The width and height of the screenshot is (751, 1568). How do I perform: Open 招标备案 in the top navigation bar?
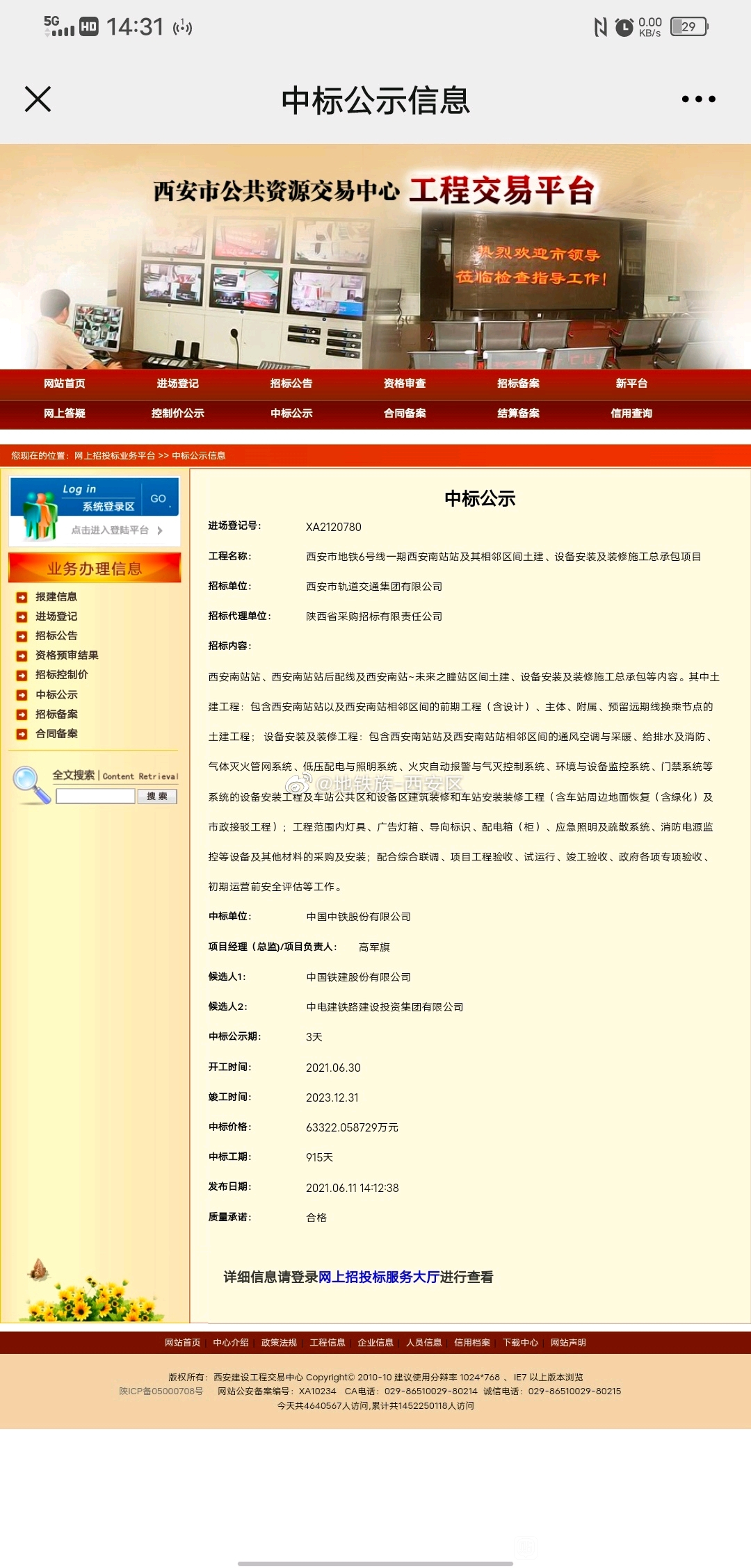(x=518, y=384)
